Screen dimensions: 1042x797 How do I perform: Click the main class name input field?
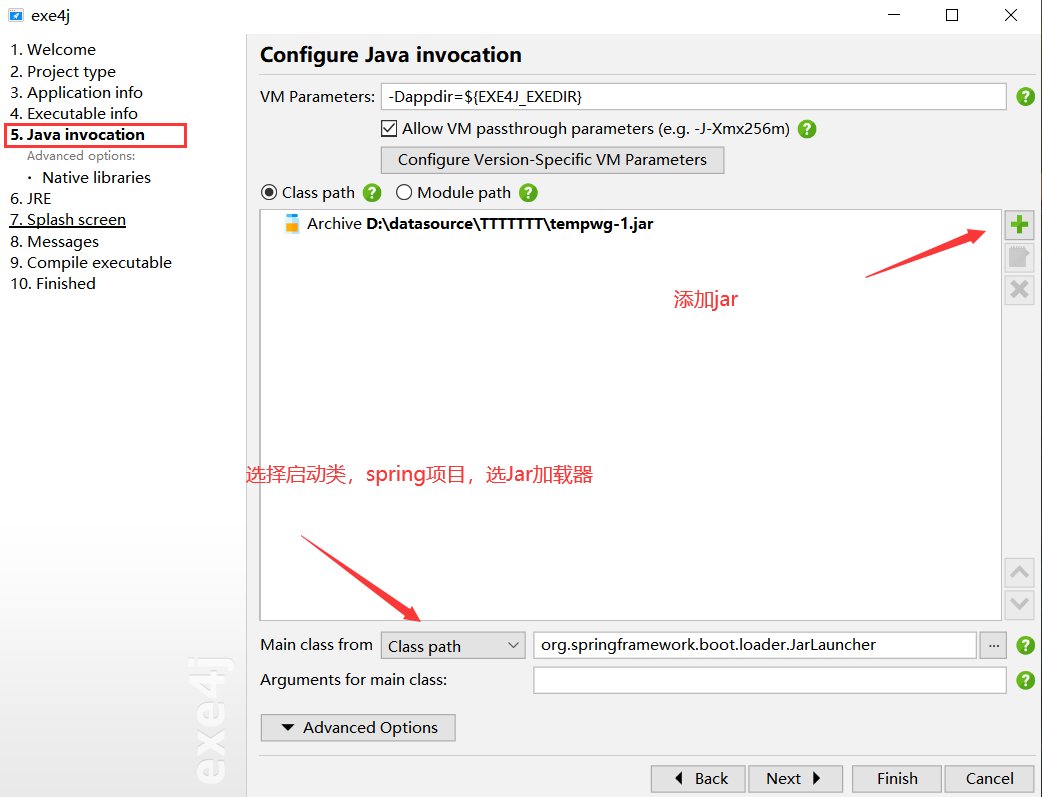755,645
